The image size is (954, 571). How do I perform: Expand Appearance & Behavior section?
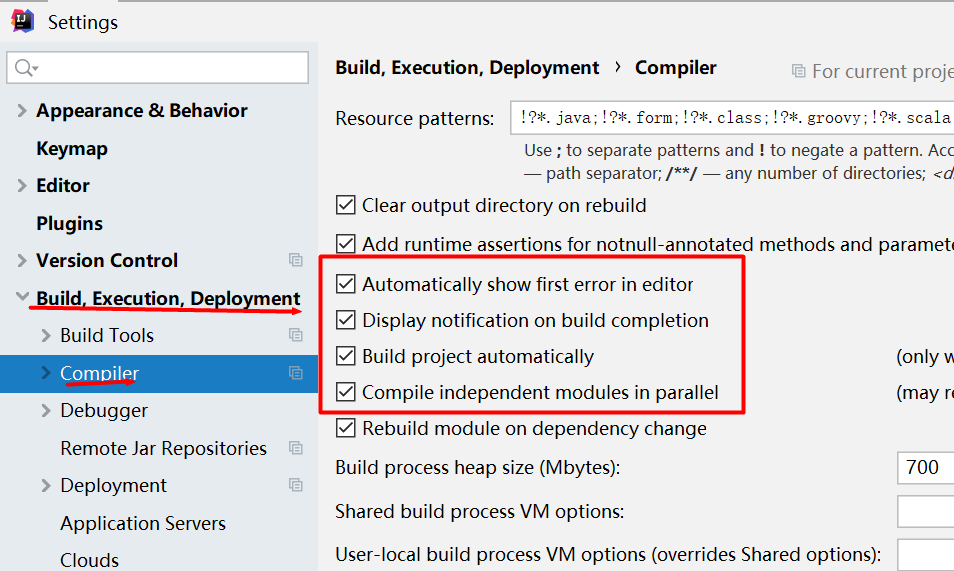click(x=22, y=111)
